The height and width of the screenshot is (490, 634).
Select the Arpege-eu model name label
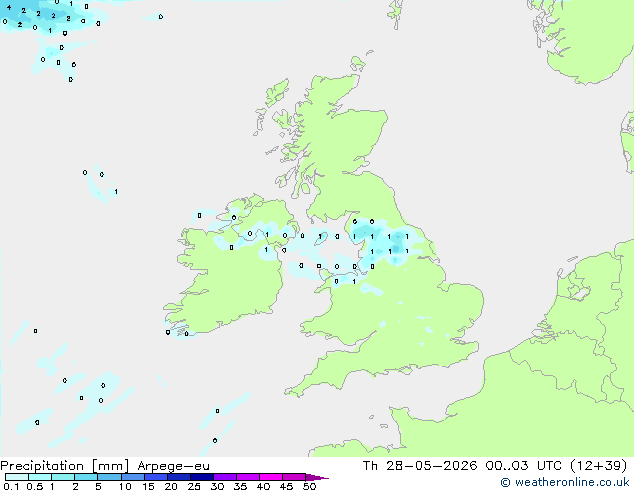coord(173,466)
